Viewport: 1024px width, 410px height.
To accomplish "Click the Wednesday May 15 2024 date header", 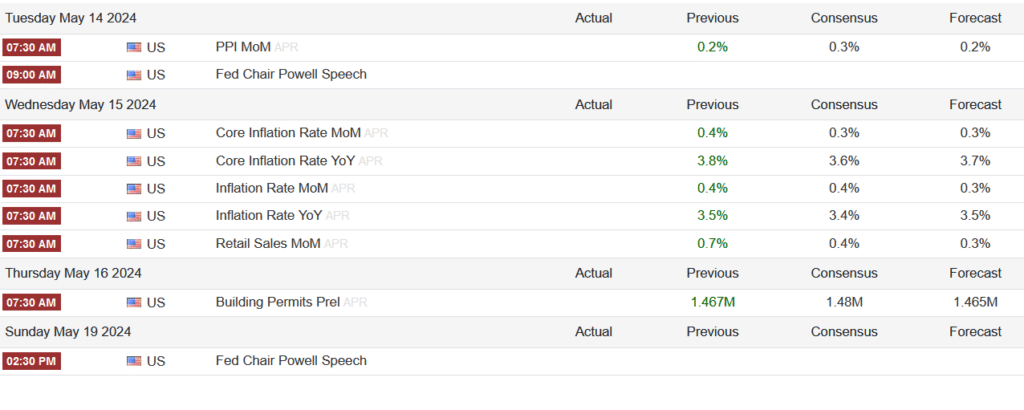I will 80,104.
